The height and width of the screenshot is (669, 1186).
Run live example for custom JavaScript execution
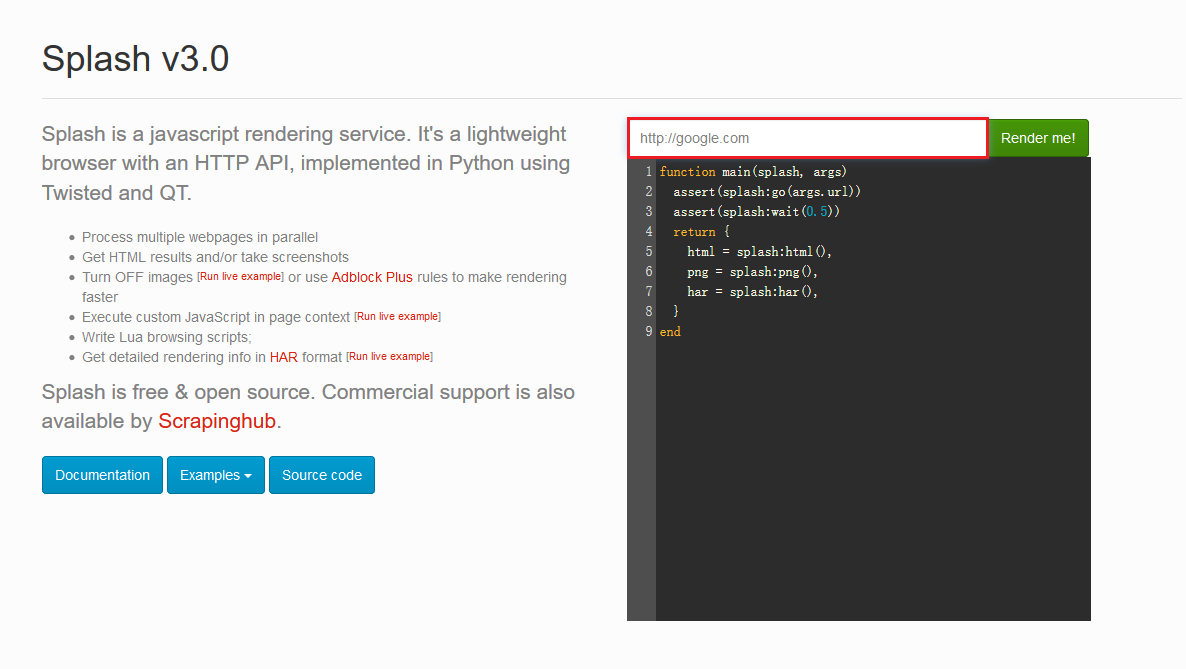(397, 316)
